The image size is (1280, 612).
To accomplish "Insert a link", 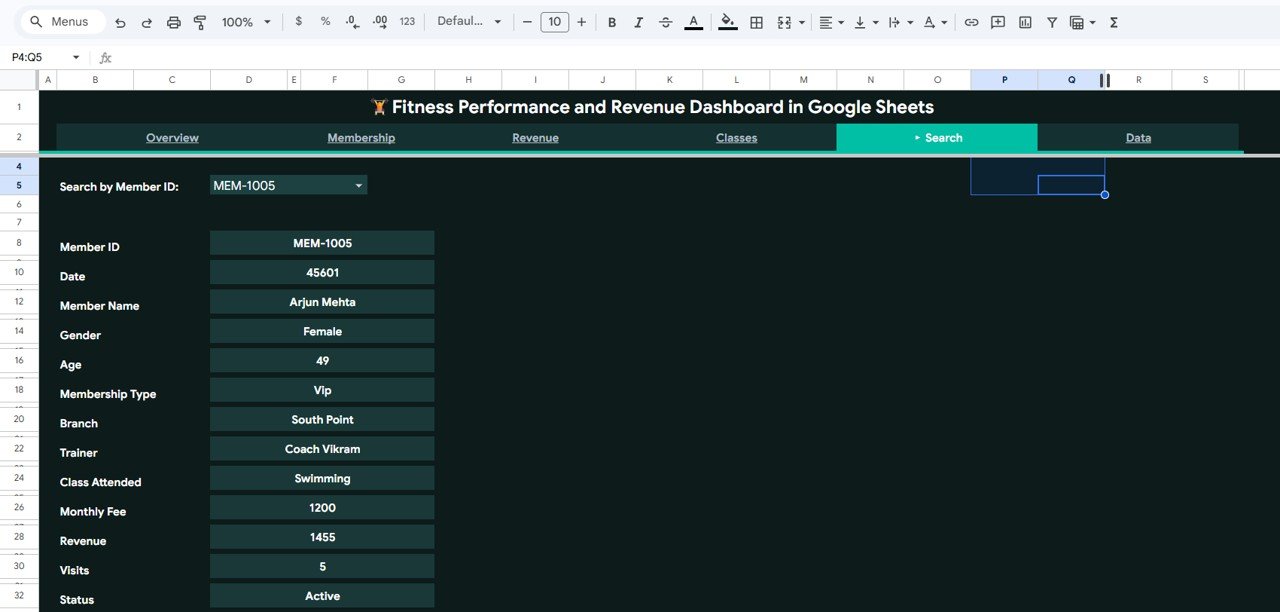I will [x=970, y=21].
